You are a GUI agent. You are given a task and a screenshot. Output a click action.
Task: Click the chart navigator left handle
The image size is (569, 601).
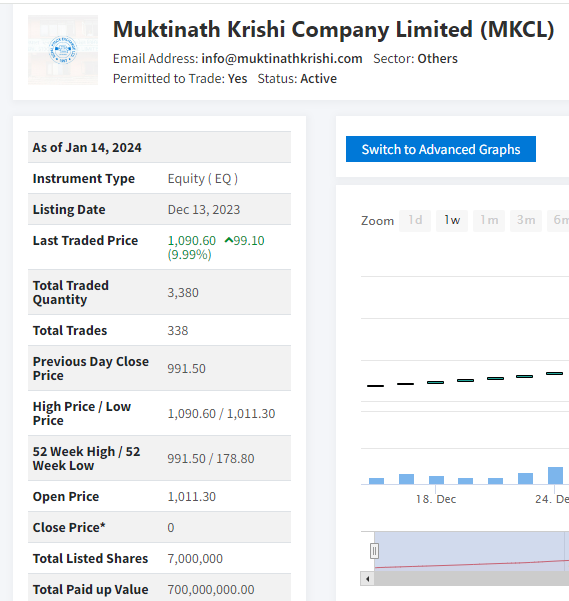coord(374,551)
